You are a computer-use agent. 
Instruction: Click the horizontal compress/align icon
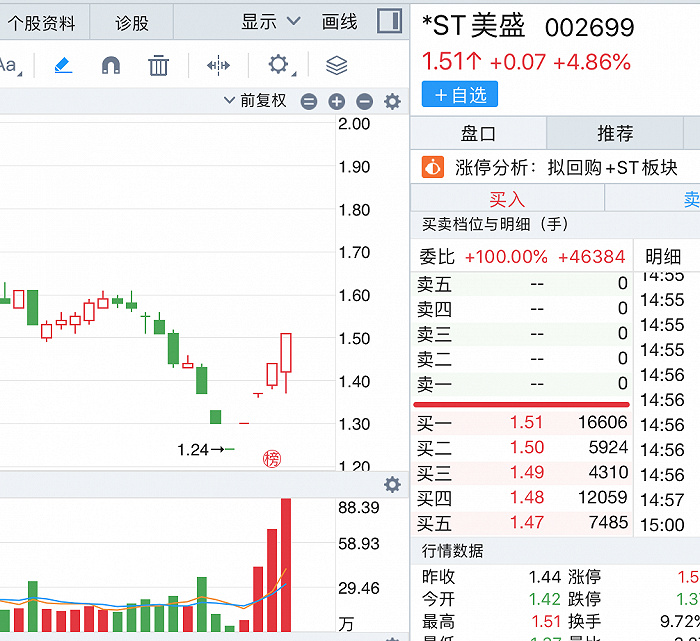coord(218,66)
